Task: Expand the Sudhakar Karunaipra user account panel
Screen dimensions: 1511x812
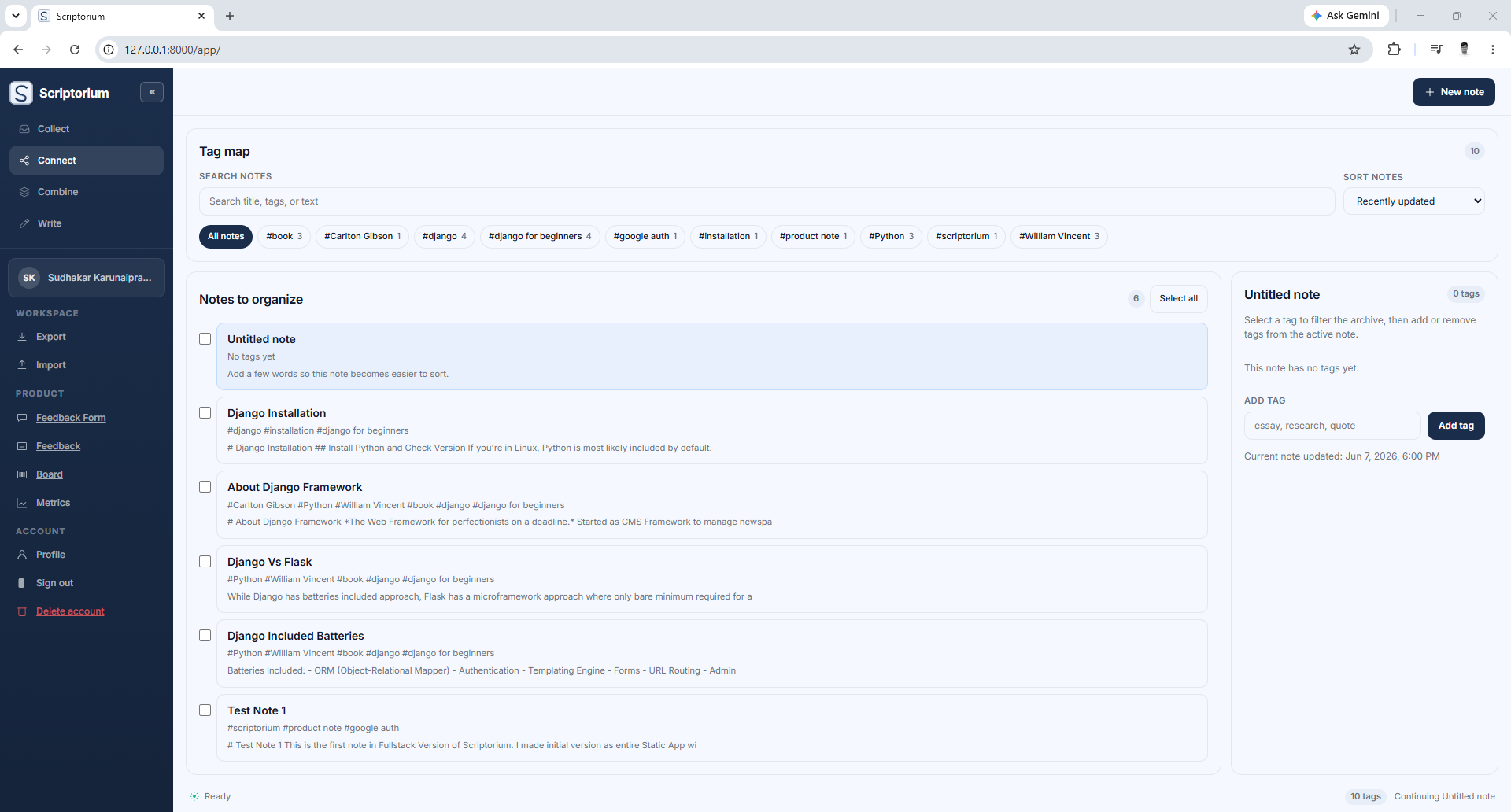Action: (x=87, y=278)
